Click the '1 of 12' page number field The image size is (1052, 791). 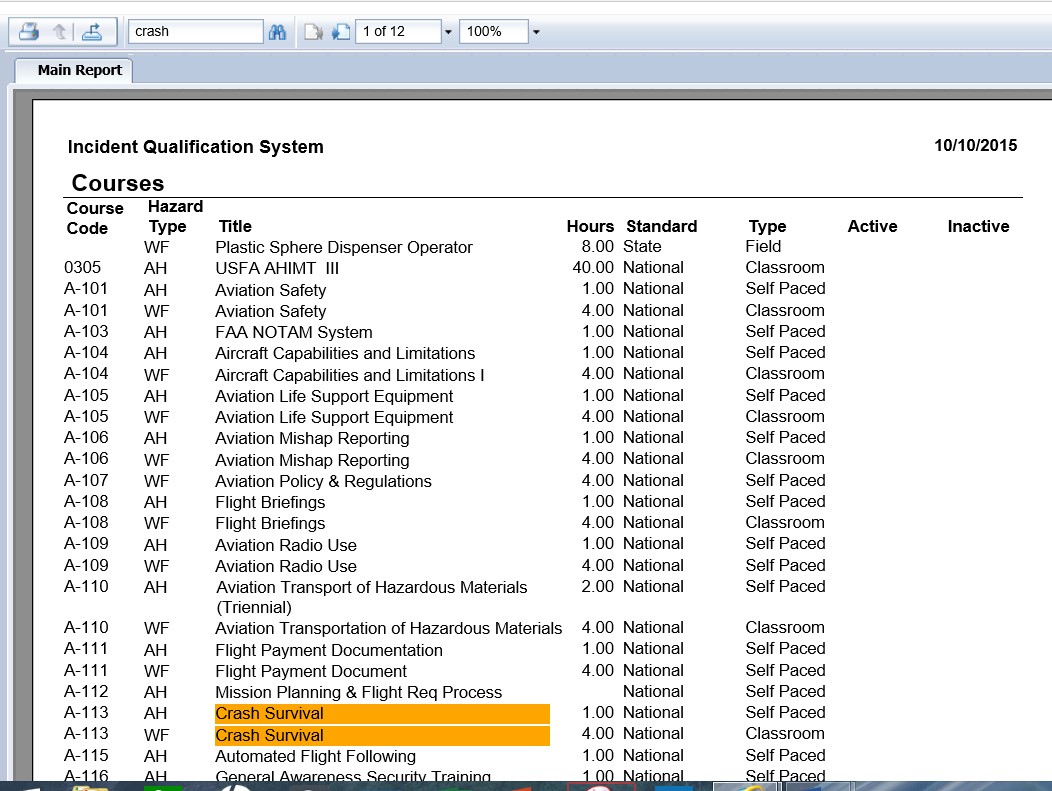point(398,32)
